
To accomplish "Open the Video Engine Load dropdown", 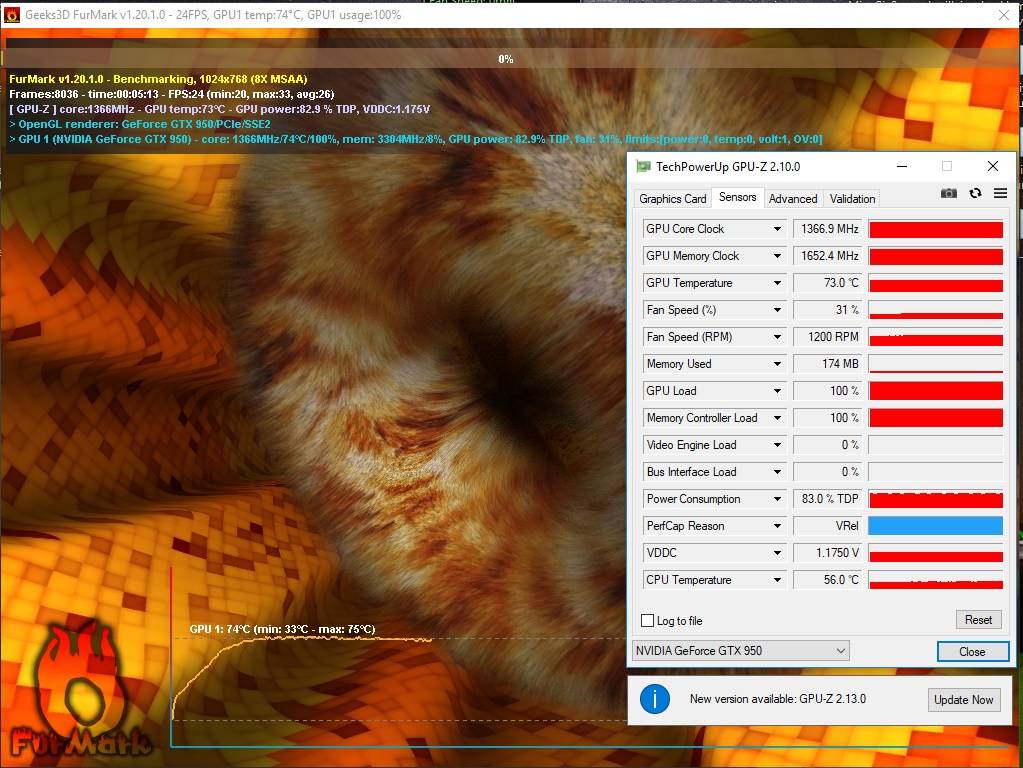I will click(777, 445).
